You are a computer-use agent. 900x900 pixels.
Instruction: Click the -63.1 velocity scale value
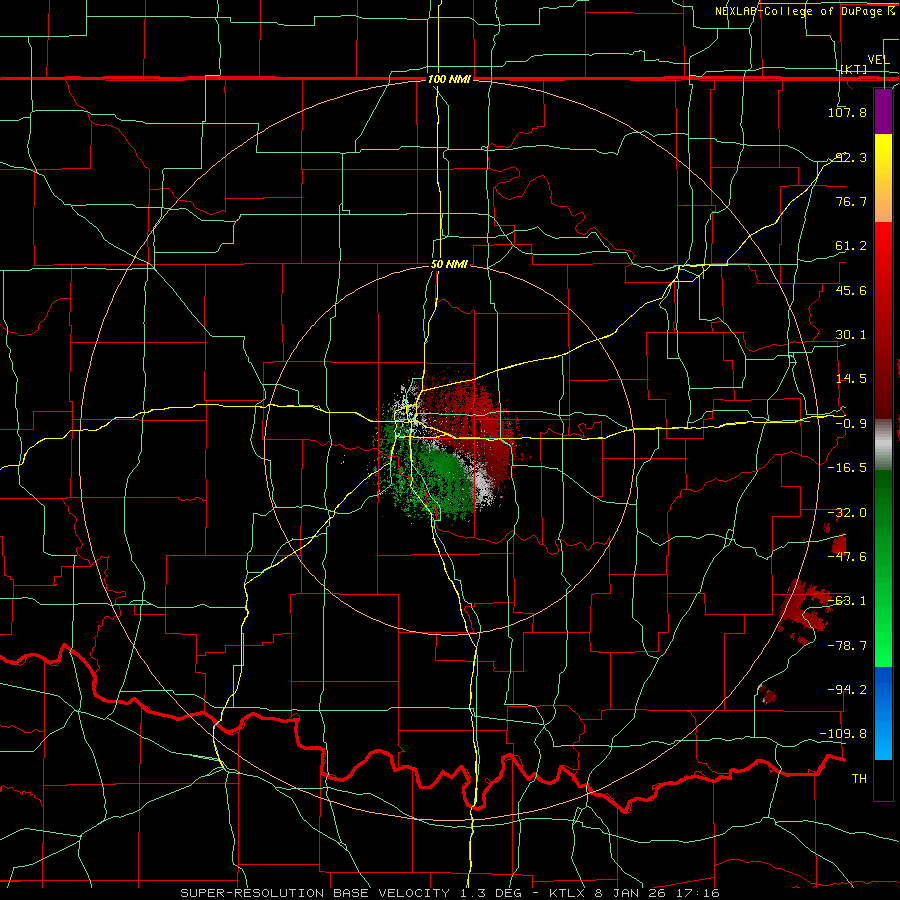coord(847,601)
